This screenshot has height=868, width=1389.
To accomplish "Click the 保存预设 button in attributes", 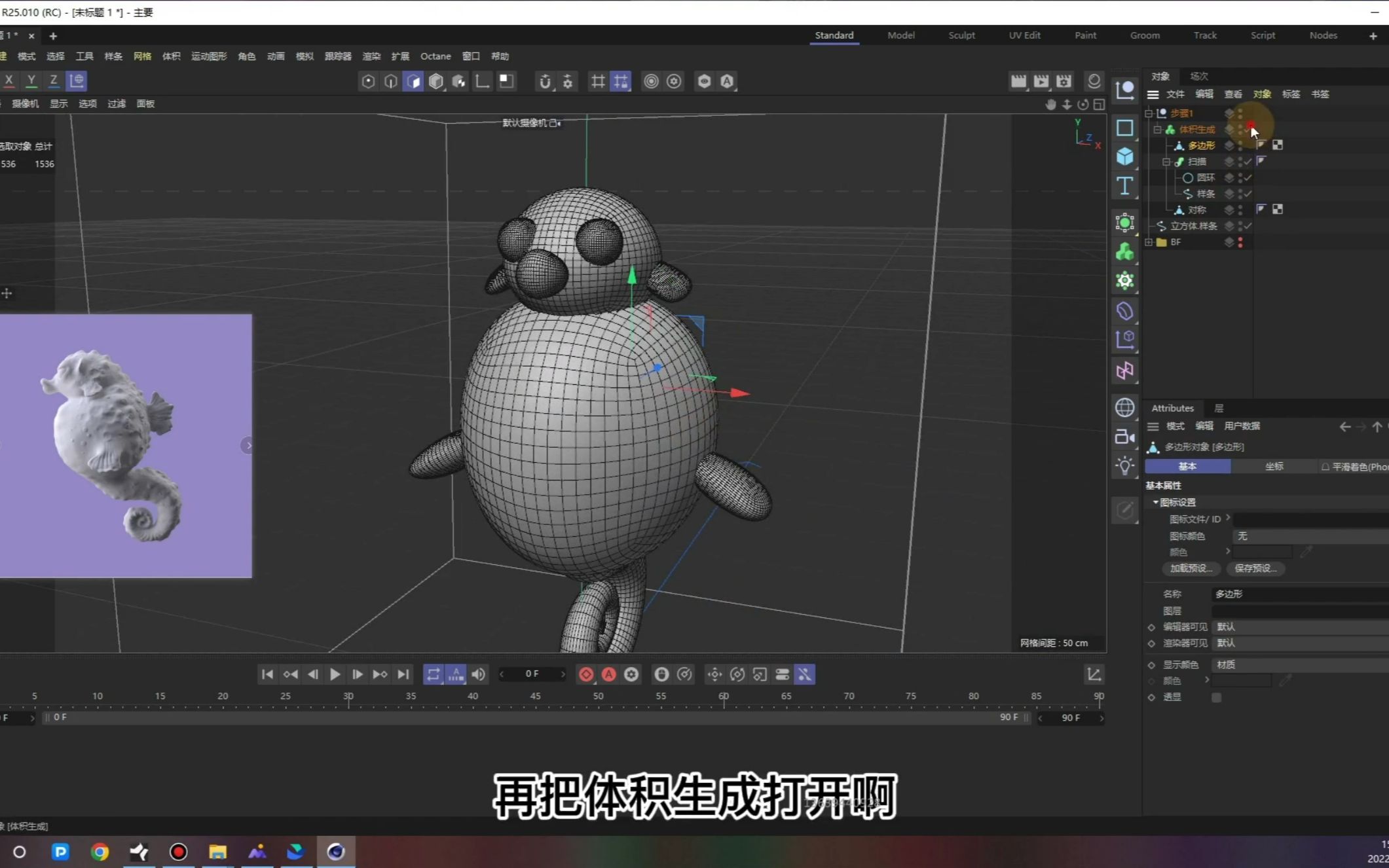I will click(x=1253, y=567).
